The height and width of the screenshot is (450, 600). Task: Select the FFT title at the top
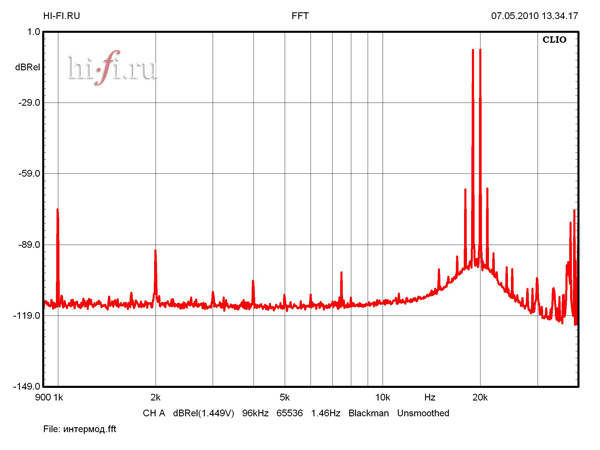pos(300,16)
